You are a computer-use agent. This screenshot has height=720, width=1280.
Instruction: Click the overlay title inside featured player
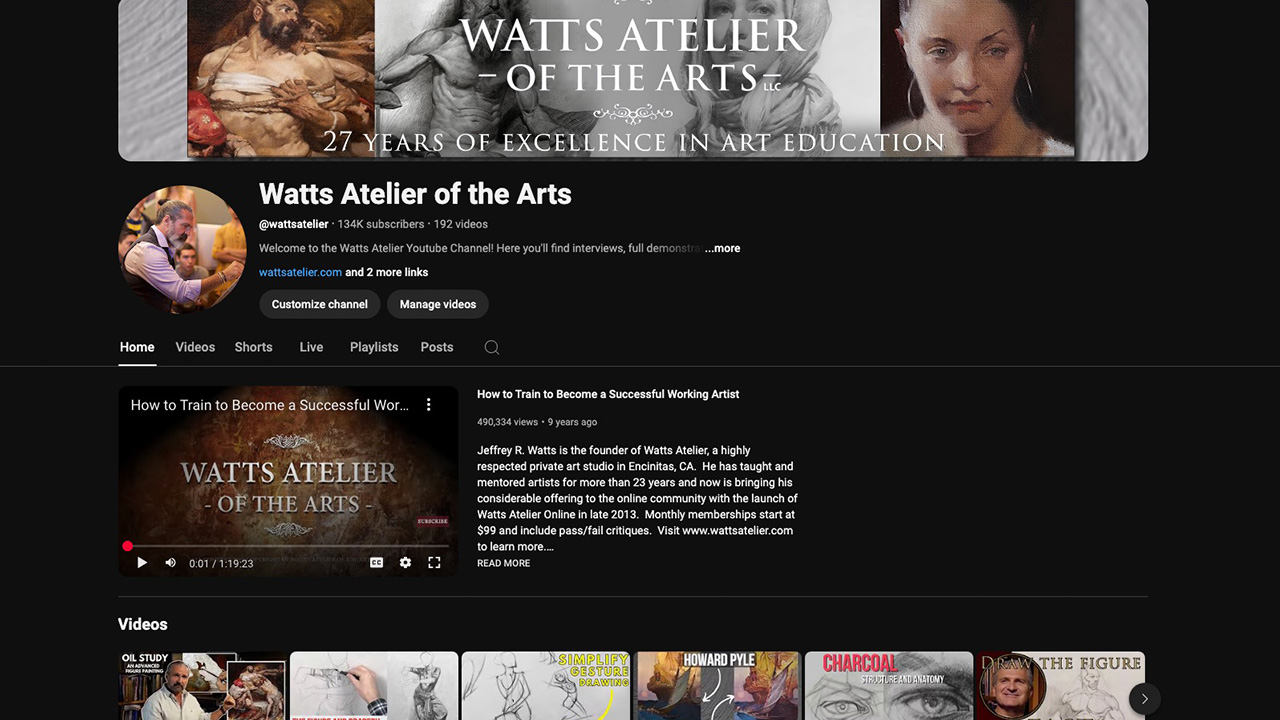click(x=270, y=405)
